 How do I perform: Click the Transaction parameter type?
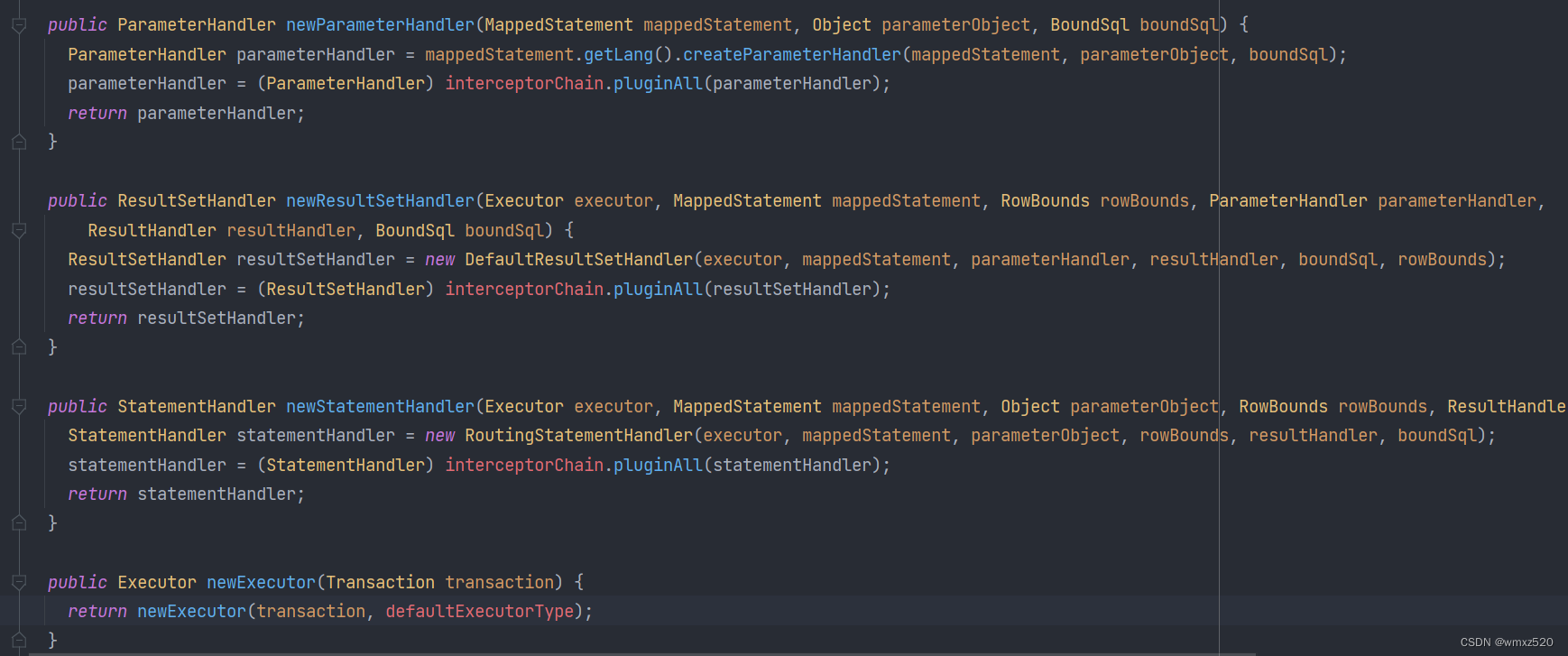click(x=380, y=583)
